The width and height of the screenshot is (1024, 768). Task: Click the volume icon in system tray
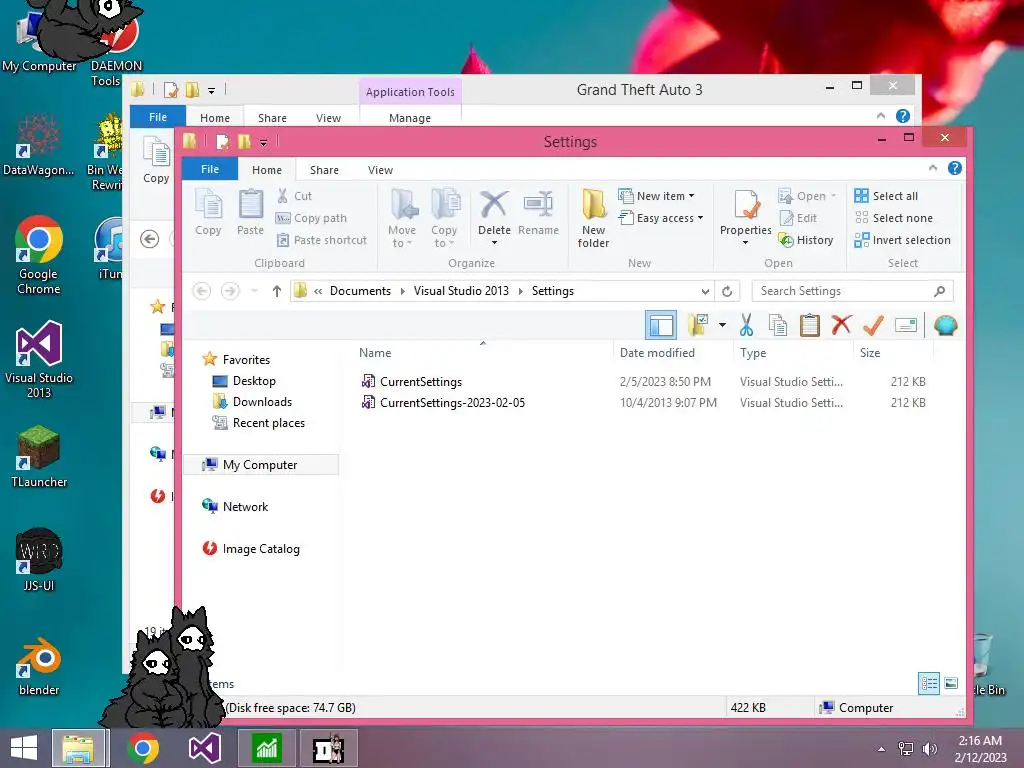pos(929,749)
